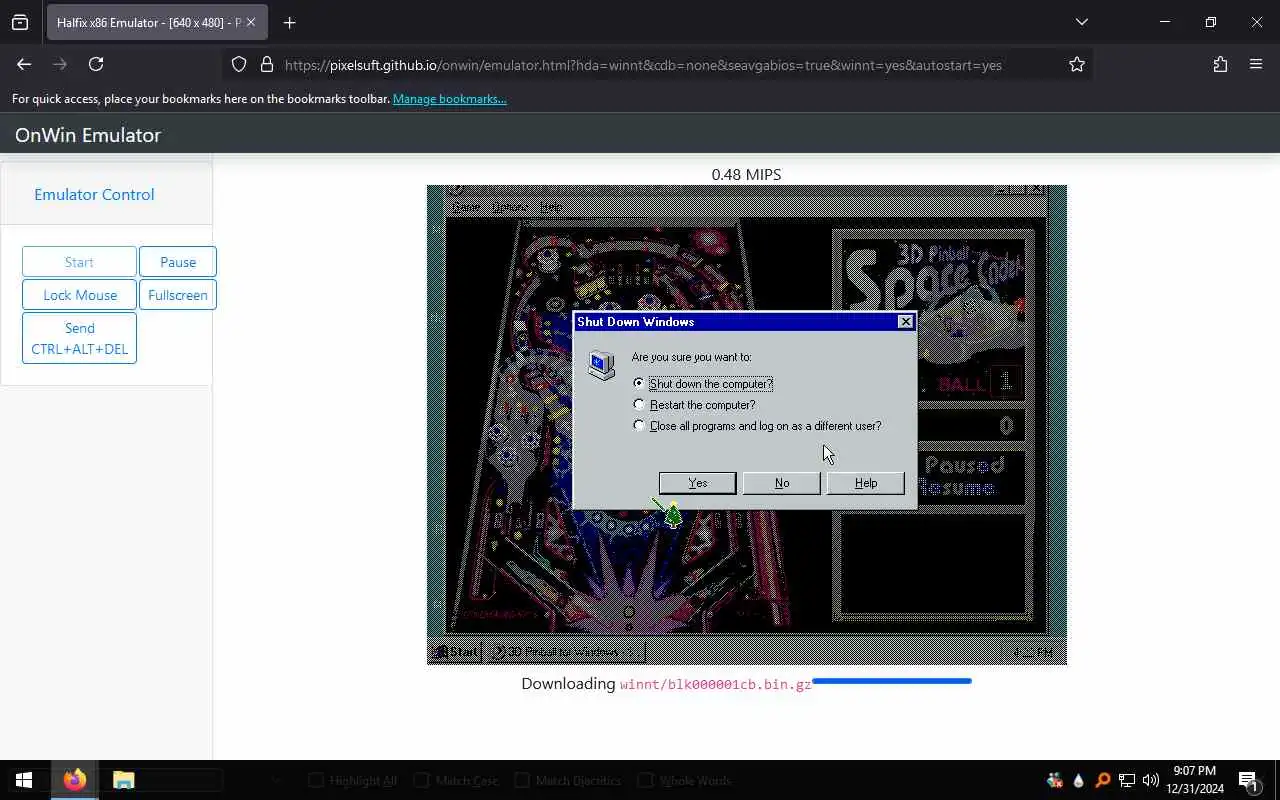Select the Halfix x86 Emulator tab
The width and height of the screenshot is (1280, 800).
(x=148, y=22)
